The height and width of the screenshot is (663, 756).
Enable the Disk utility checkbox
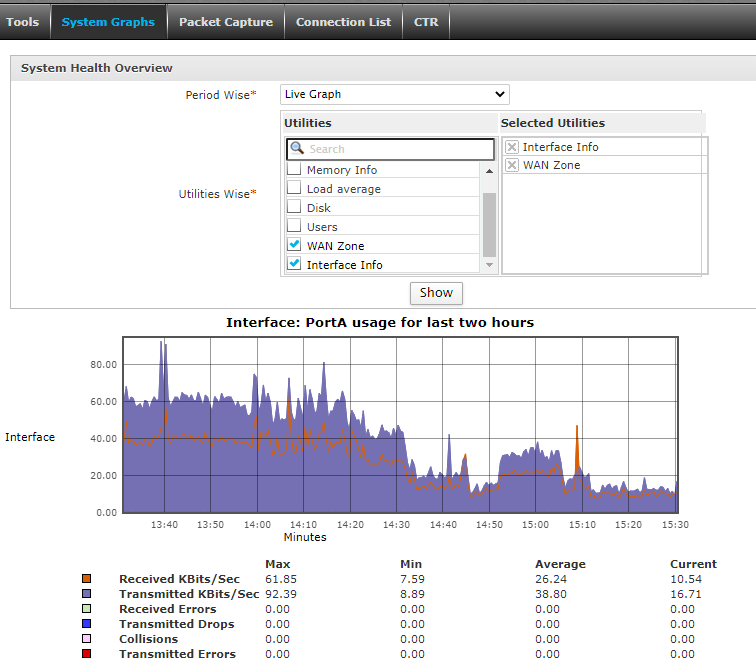tap(294, 207)
